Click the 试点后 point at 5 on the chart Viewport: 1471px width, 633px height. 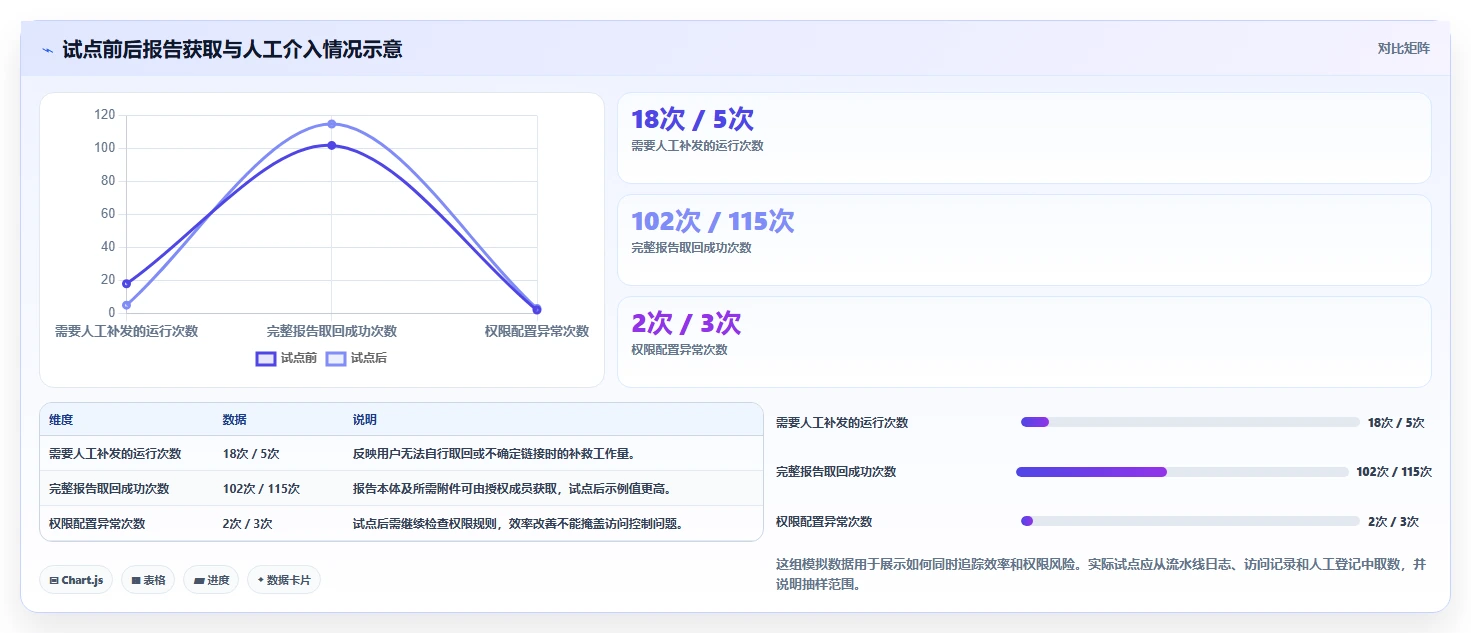[x=126, y=305]
